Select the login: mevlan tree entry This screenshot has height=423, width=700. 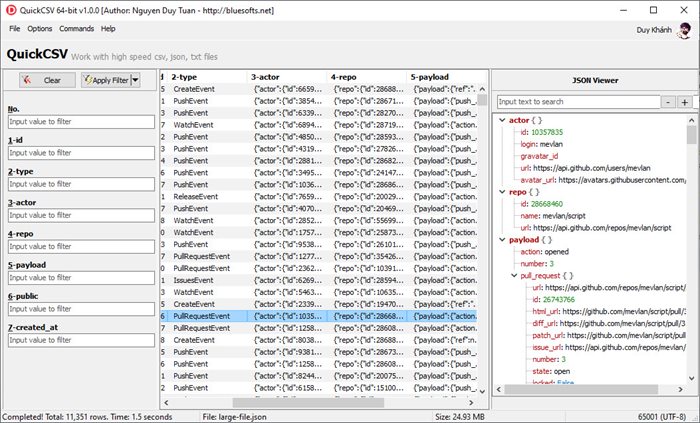coord(542,144)
